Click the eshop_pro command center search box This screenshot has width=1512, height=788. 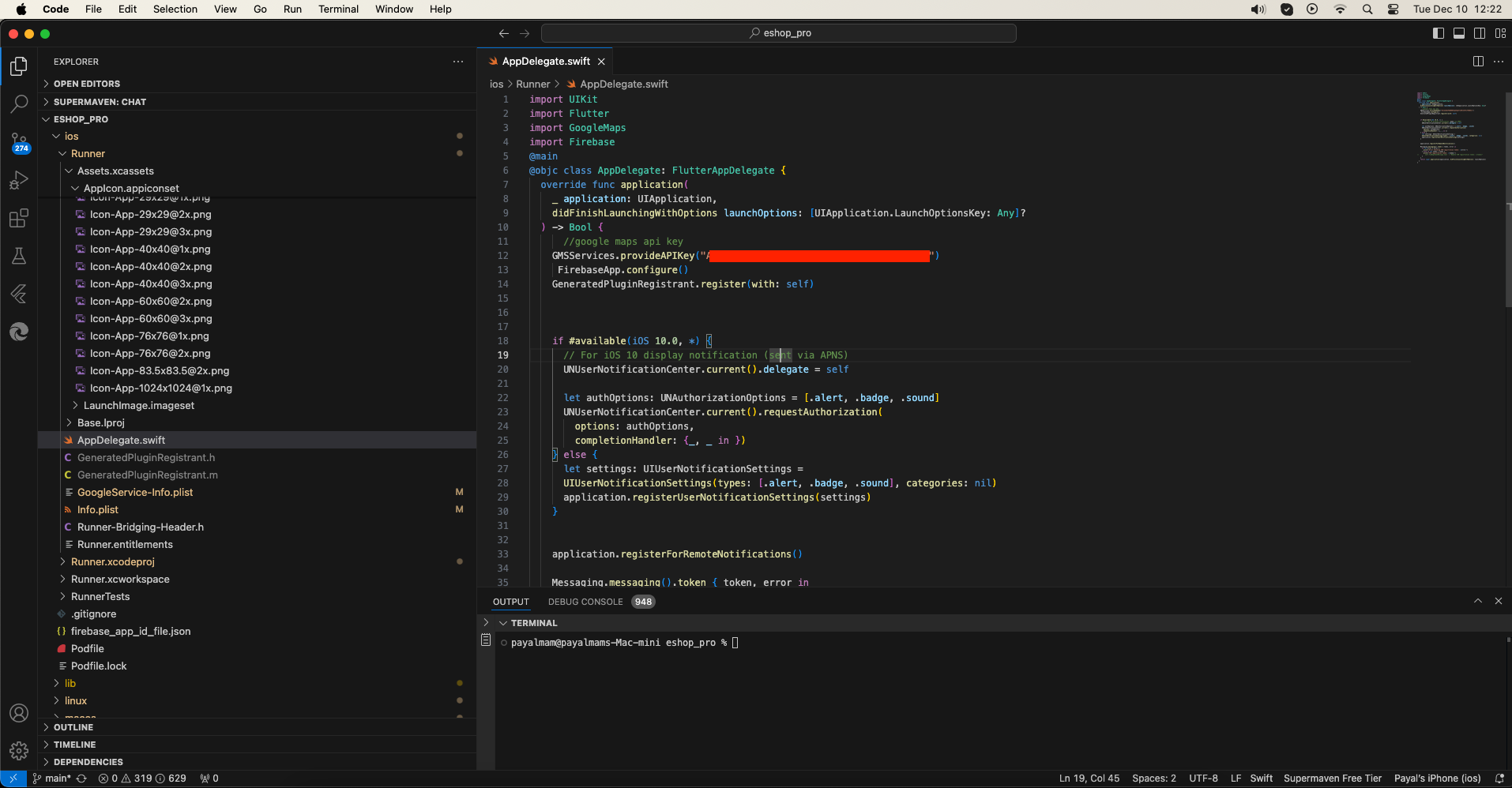tap(779, 33)
